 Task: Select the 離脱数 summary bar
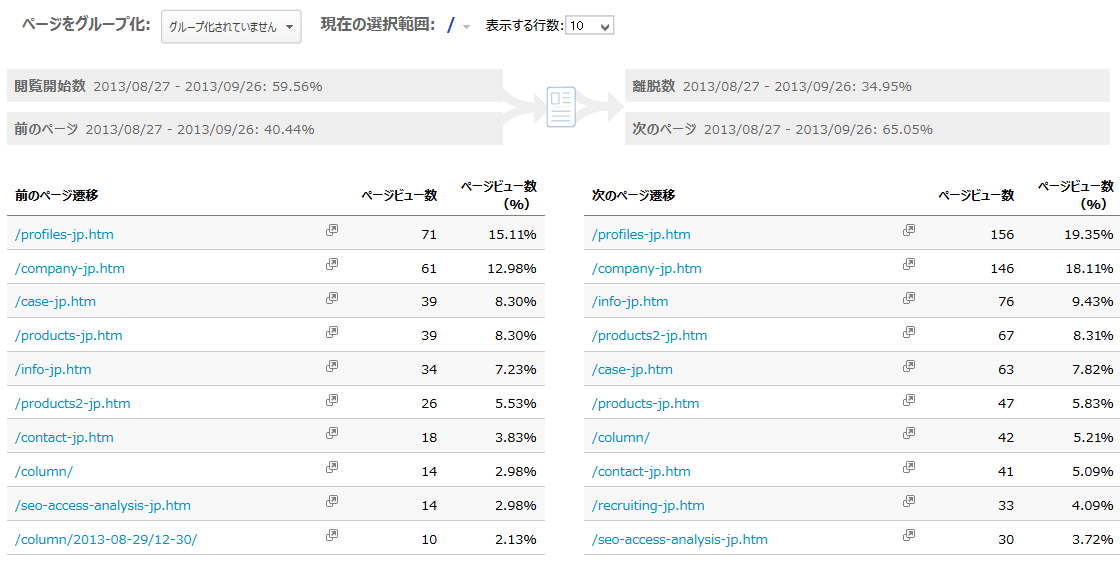870,86
